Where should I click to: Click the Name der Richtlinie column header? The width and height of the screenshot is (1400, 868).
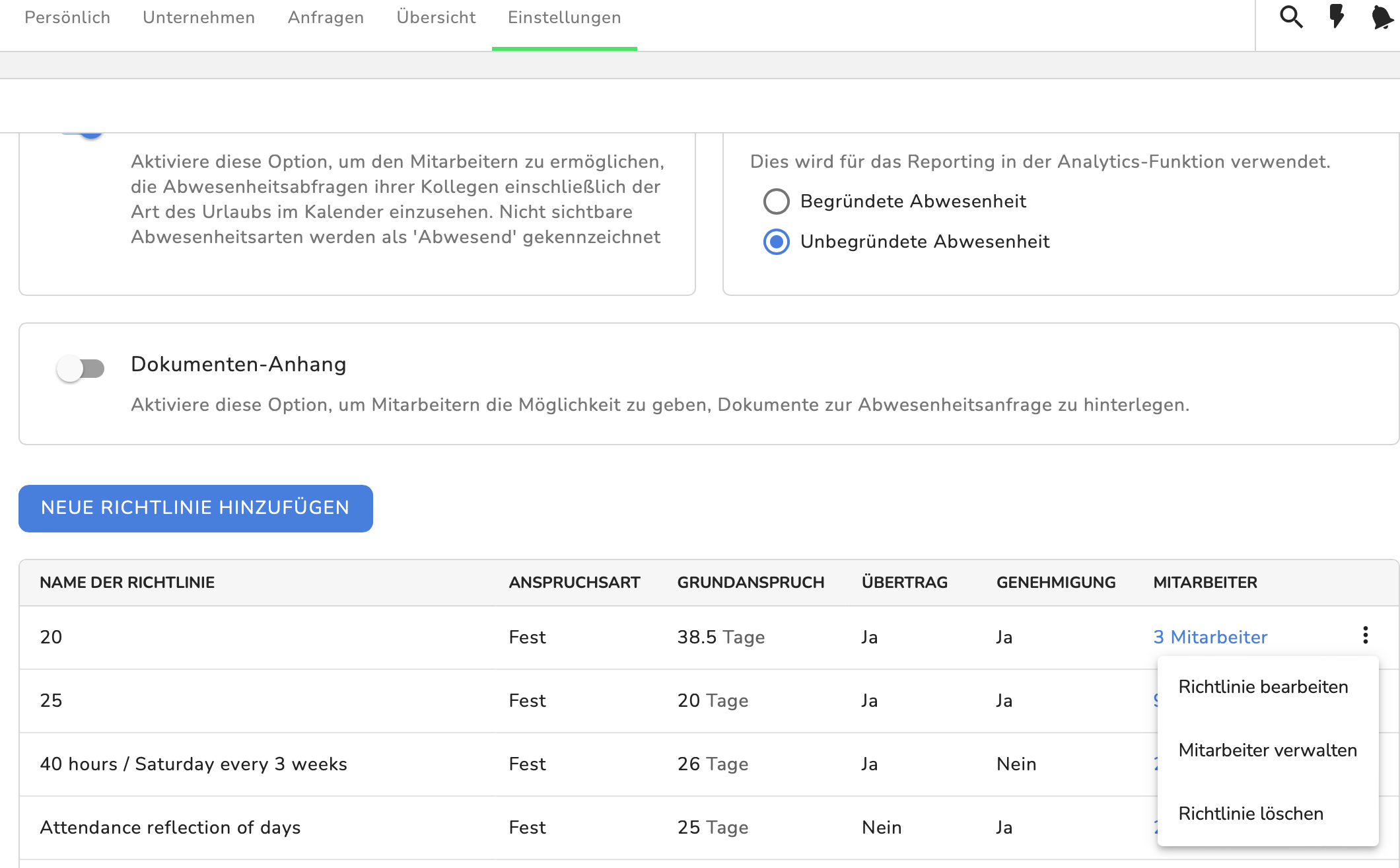127,583
